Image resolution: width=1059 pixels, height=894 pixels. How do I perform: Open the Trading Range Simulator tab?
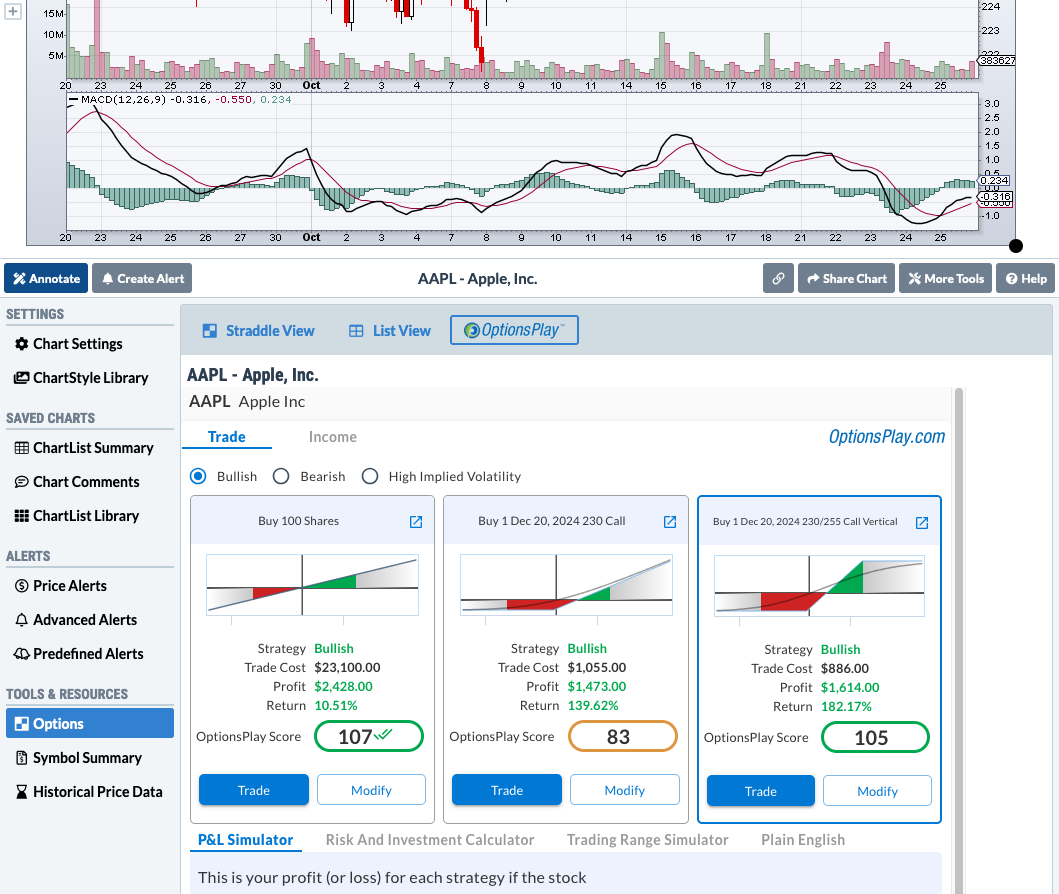point(647,840)
